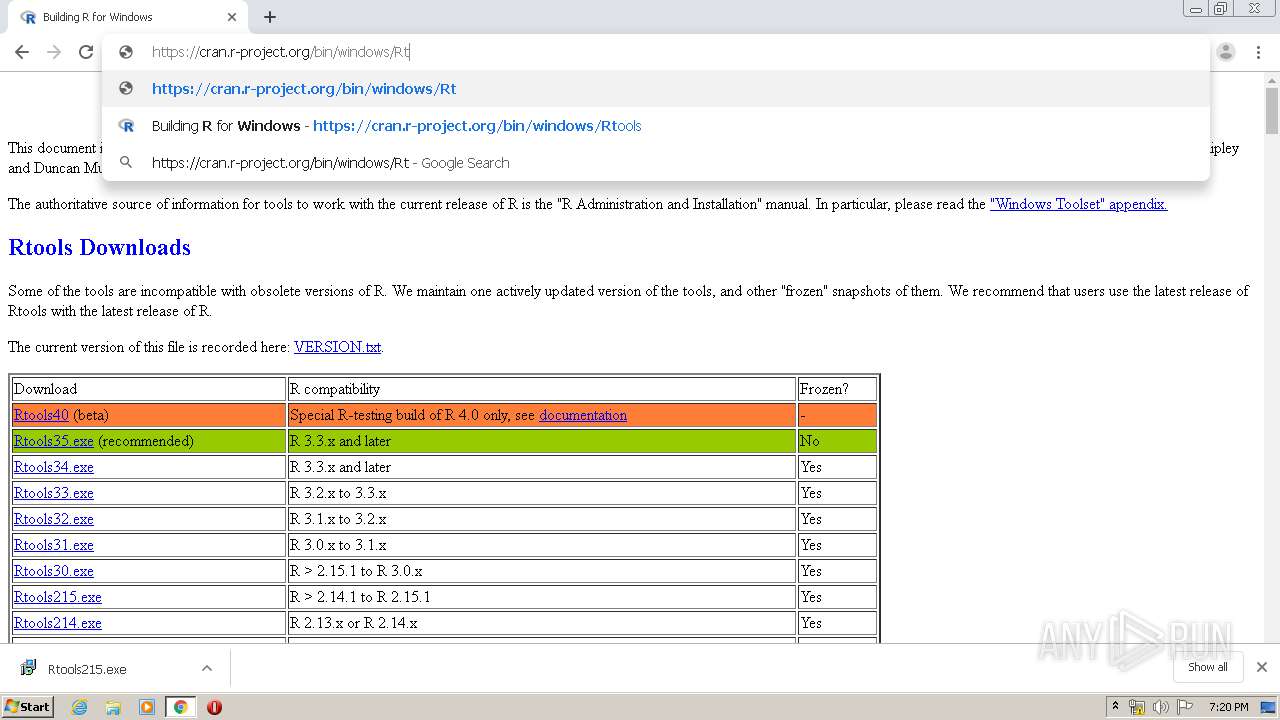Click the Rtools215.exe table link

pyautogui.click(x=58, y=597)
